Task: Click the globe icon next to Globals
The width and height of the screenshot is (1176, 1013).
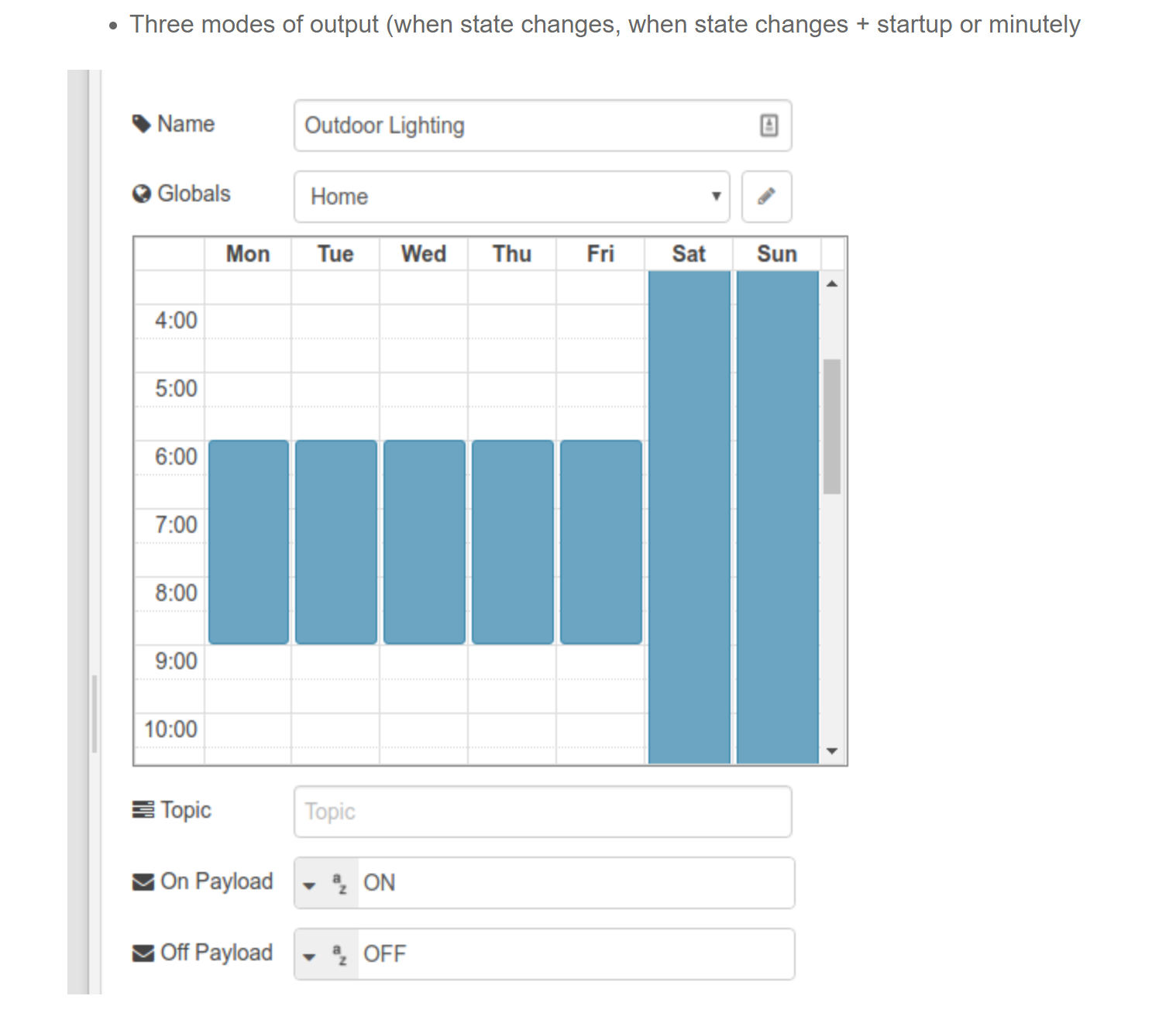Action: pyautogui.click(x=142, y=194)
